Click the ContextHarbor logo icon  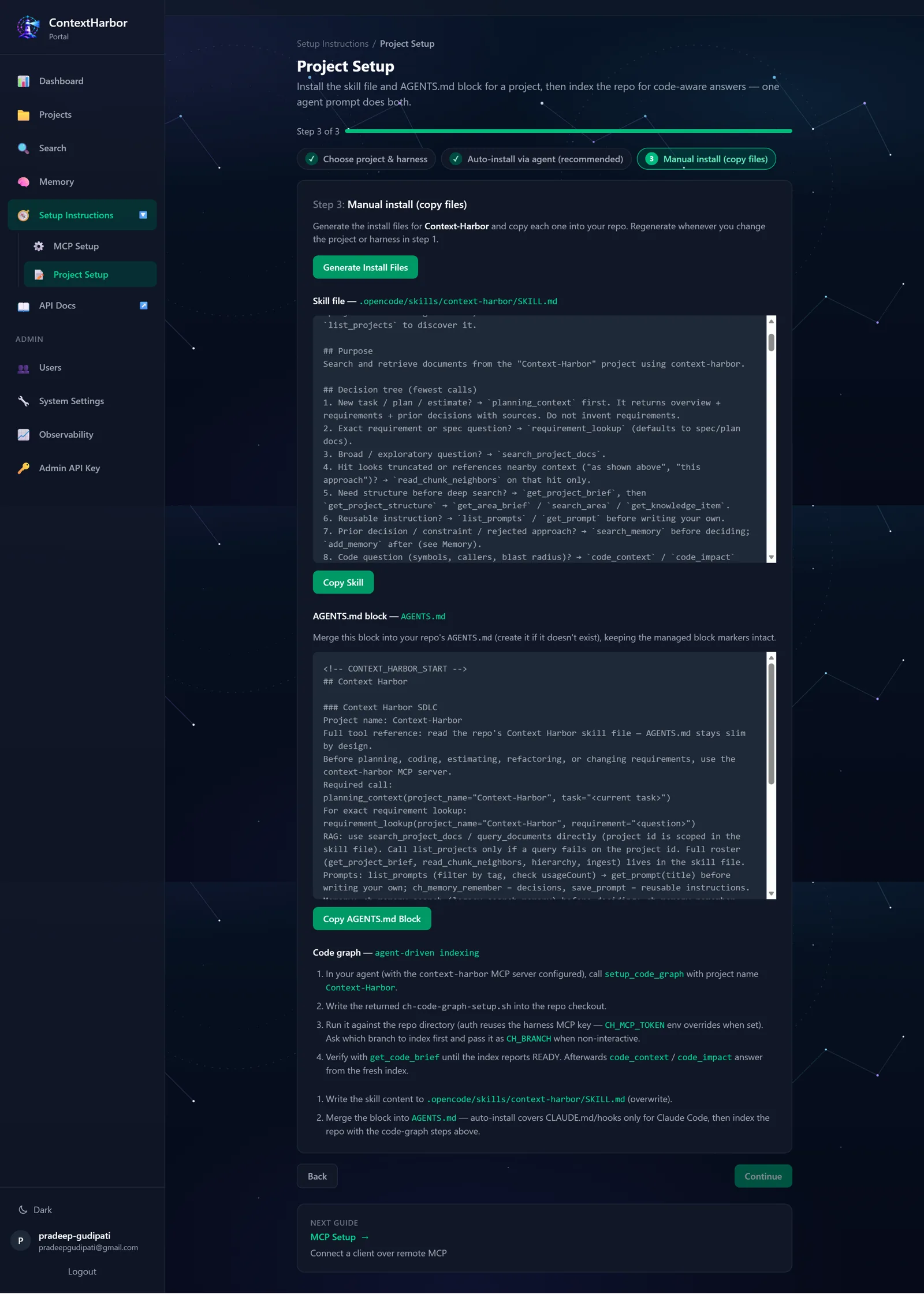pyautogui.click(x=28, y=27)
